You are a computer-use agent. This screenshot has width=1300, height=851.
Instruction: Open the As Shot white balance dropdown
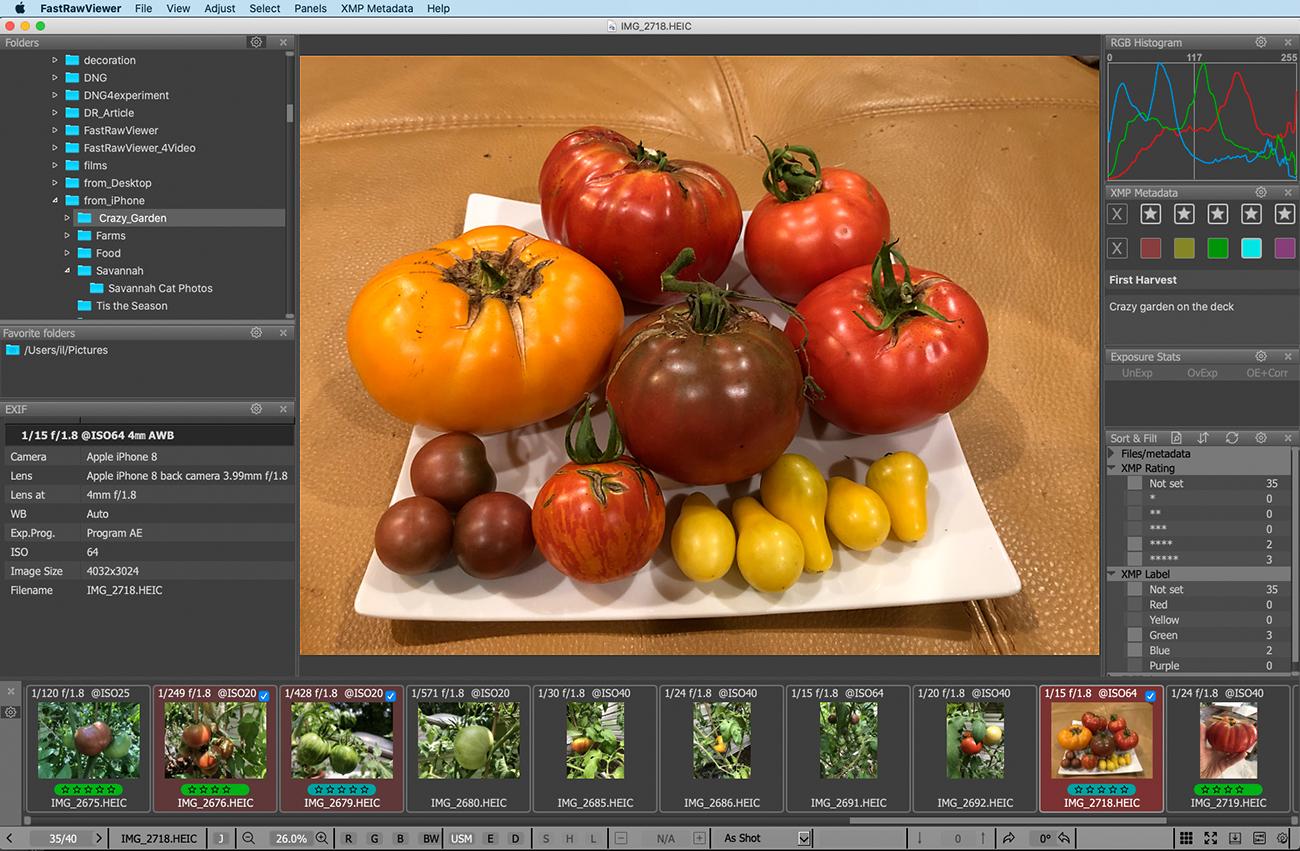[804, 838]
